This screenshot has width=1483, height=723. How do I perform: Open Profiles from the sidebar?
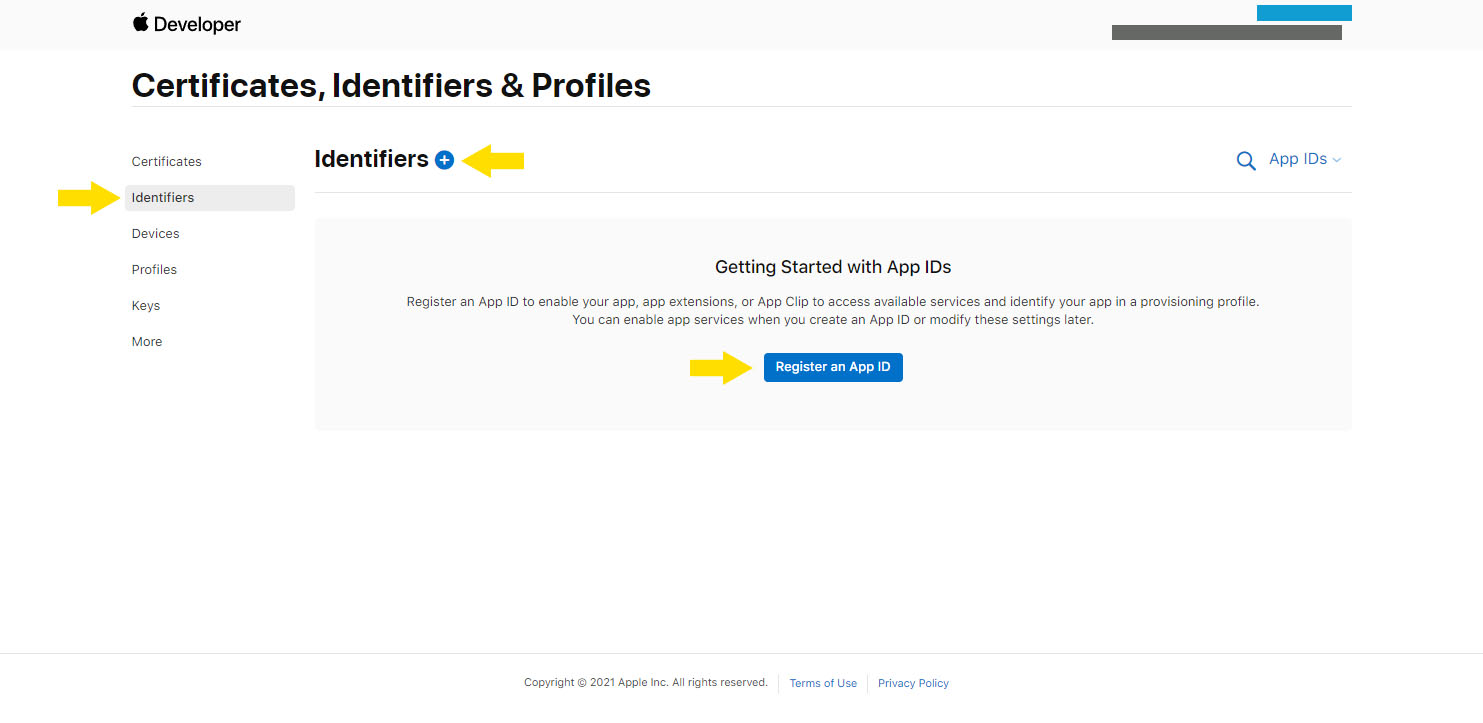pos(154,269)
